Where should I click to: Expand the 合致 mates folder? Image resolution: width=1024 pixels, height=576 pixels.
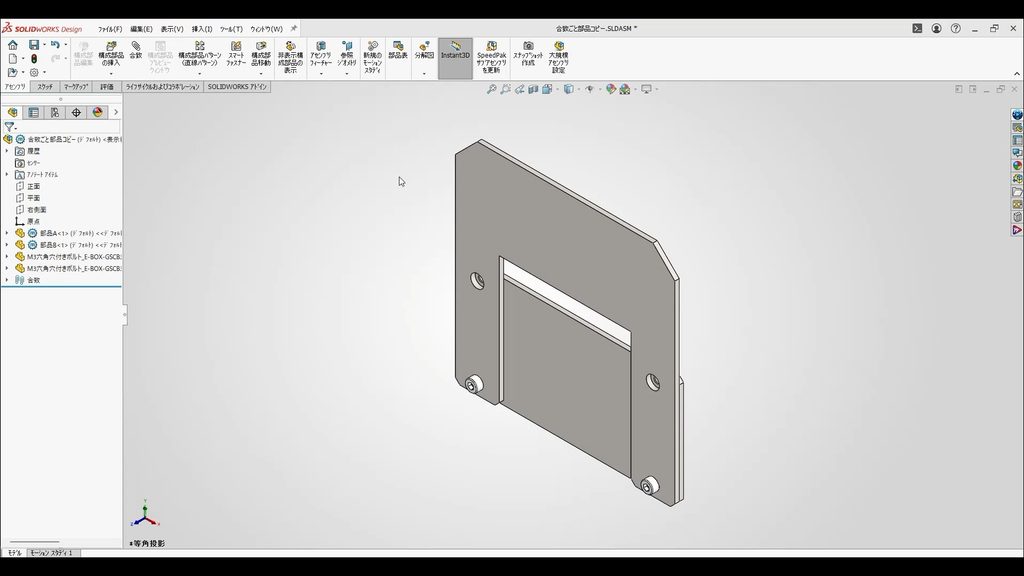point(7,280)
